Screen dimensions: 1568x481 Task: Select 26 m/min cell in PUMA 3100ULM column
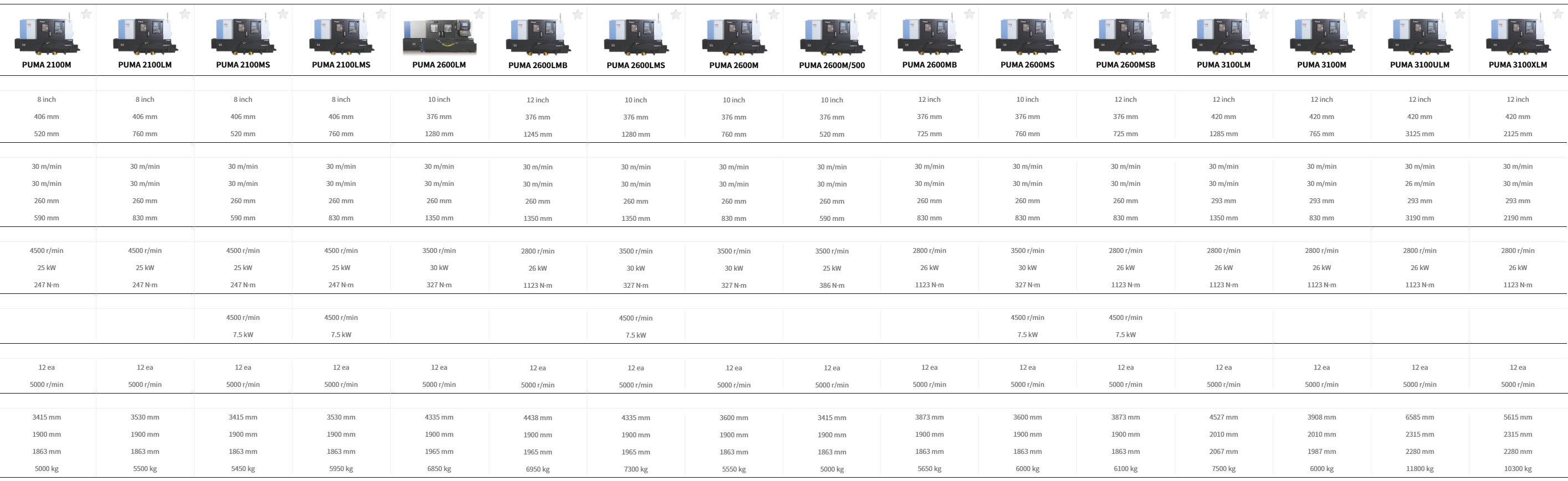click(x=1420, y=184)
